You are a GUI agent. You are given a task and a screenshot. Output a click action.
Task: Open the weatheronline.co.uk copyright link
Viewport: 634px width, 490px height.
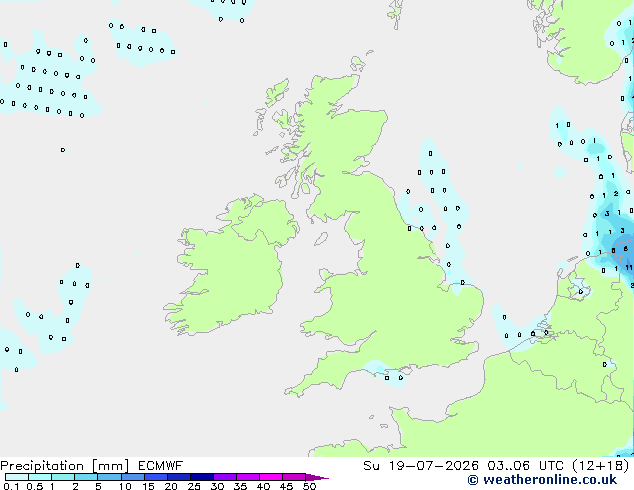542,480
